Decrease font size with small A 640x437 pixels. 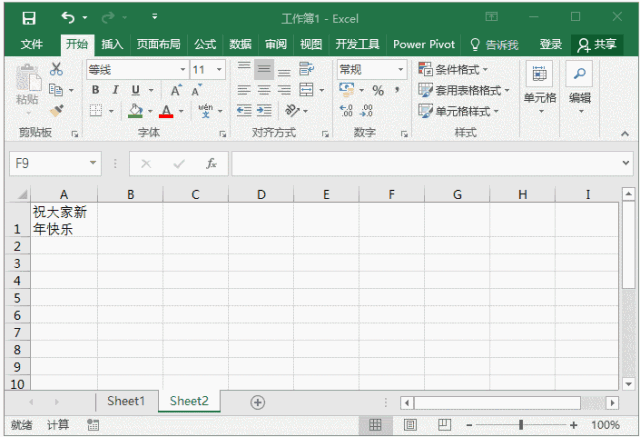pyautogui.click(x=196, y=90)
